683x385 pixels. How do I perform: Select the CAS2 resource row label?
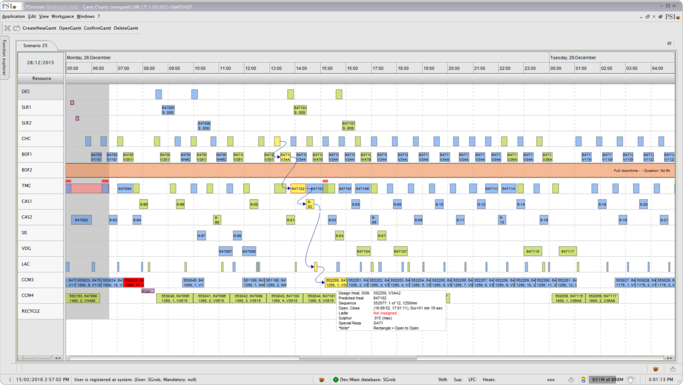41,217
